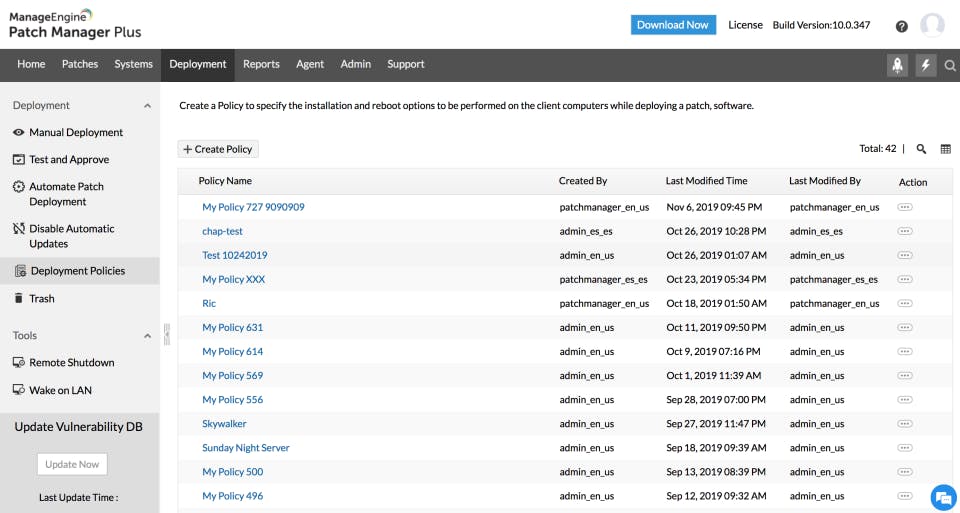Open action menu for My Policy 496
The height and width of the screenshot is (513, 960).
click(904, 496)
